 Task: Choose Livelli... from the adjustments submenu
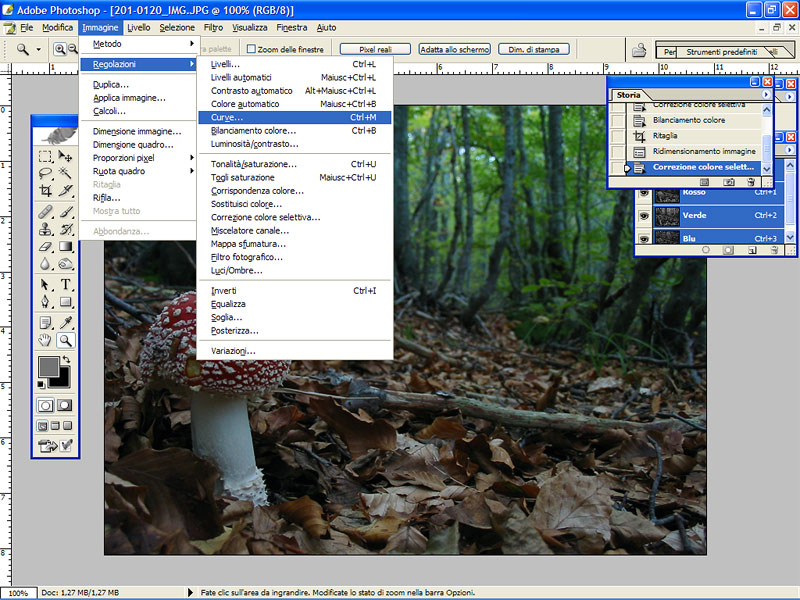[x=294, y=64]
